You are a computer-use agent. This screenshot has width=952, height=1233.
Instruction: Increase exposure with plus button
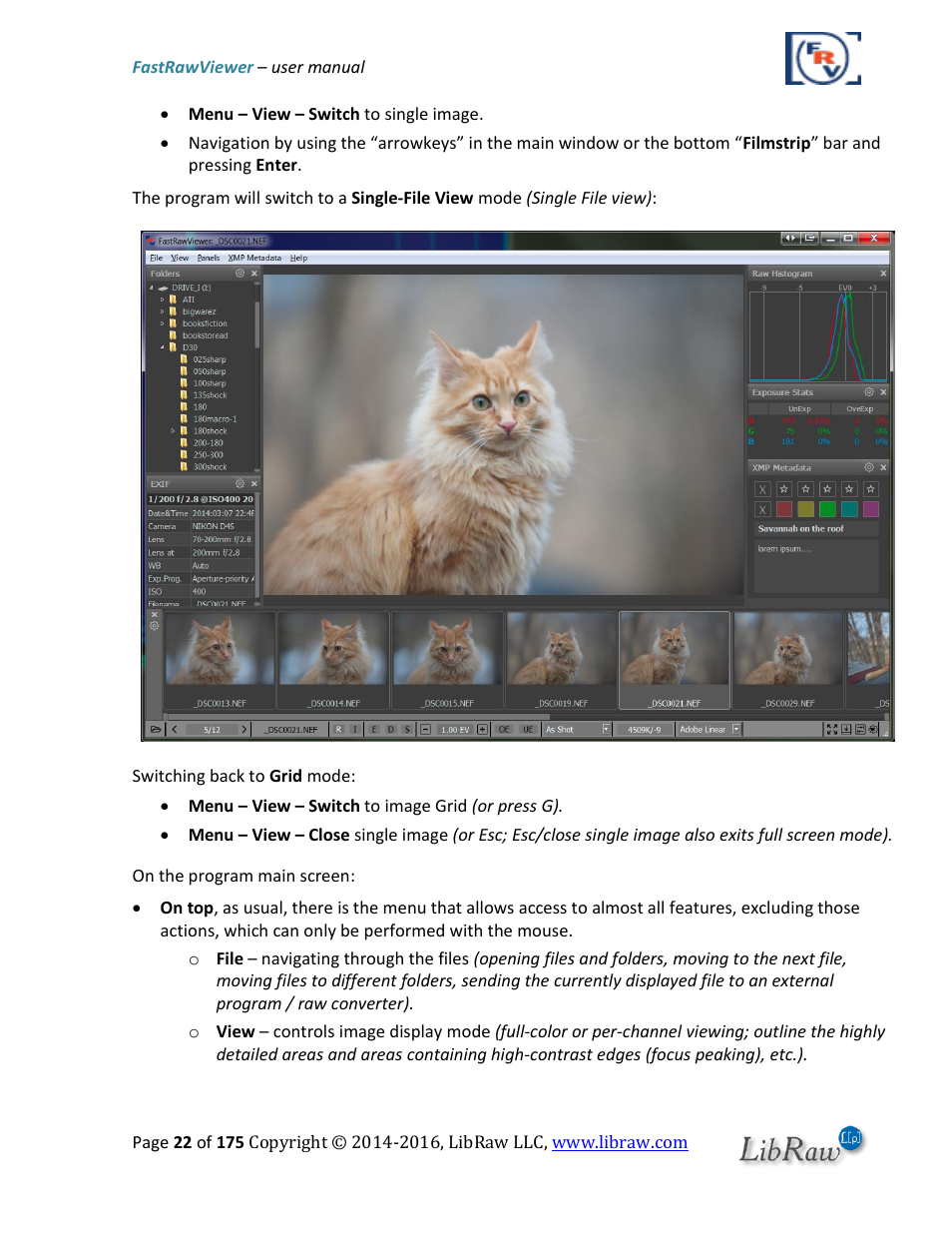click(482, 729)
